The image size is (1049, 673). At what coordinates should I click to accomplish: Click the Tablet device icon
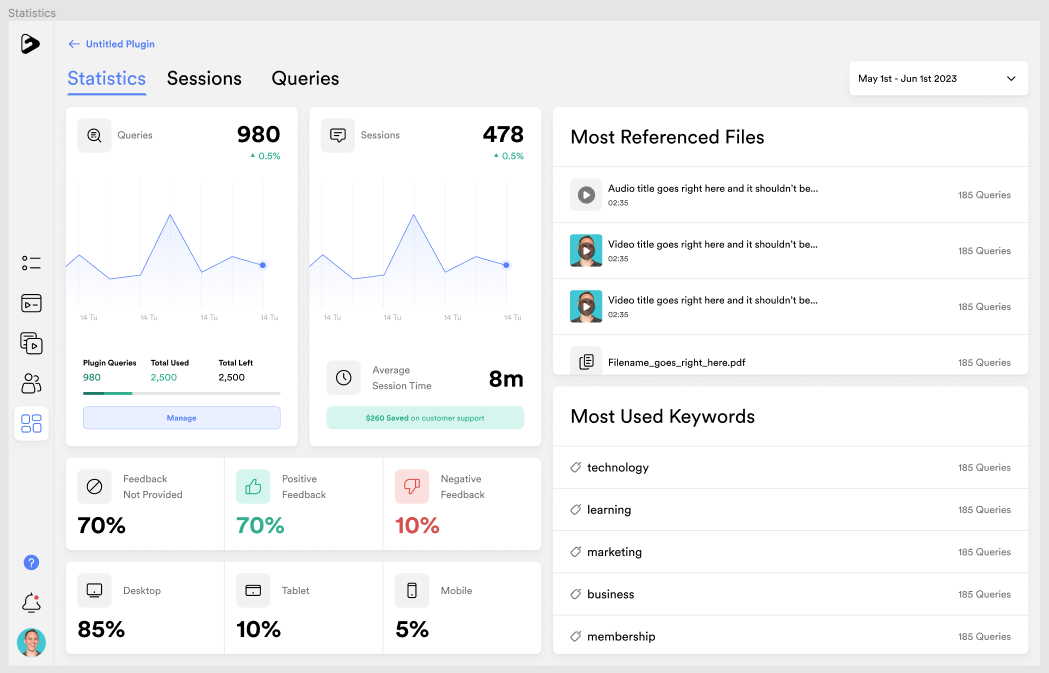click(253, 590)
